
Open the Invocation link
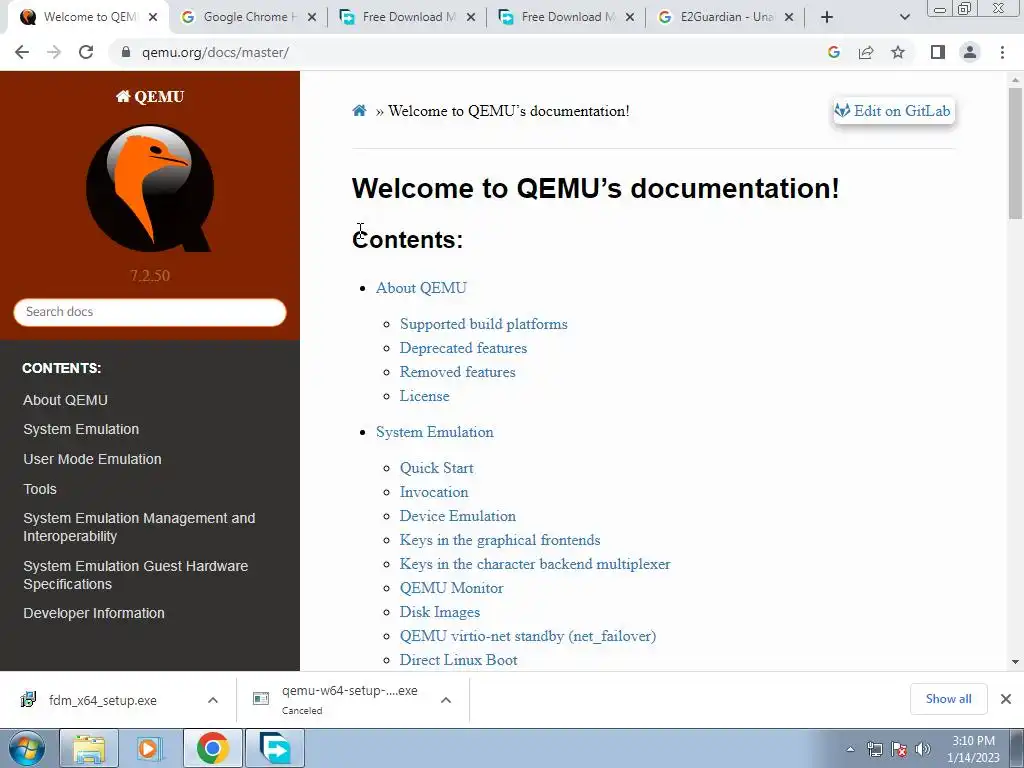434,492
